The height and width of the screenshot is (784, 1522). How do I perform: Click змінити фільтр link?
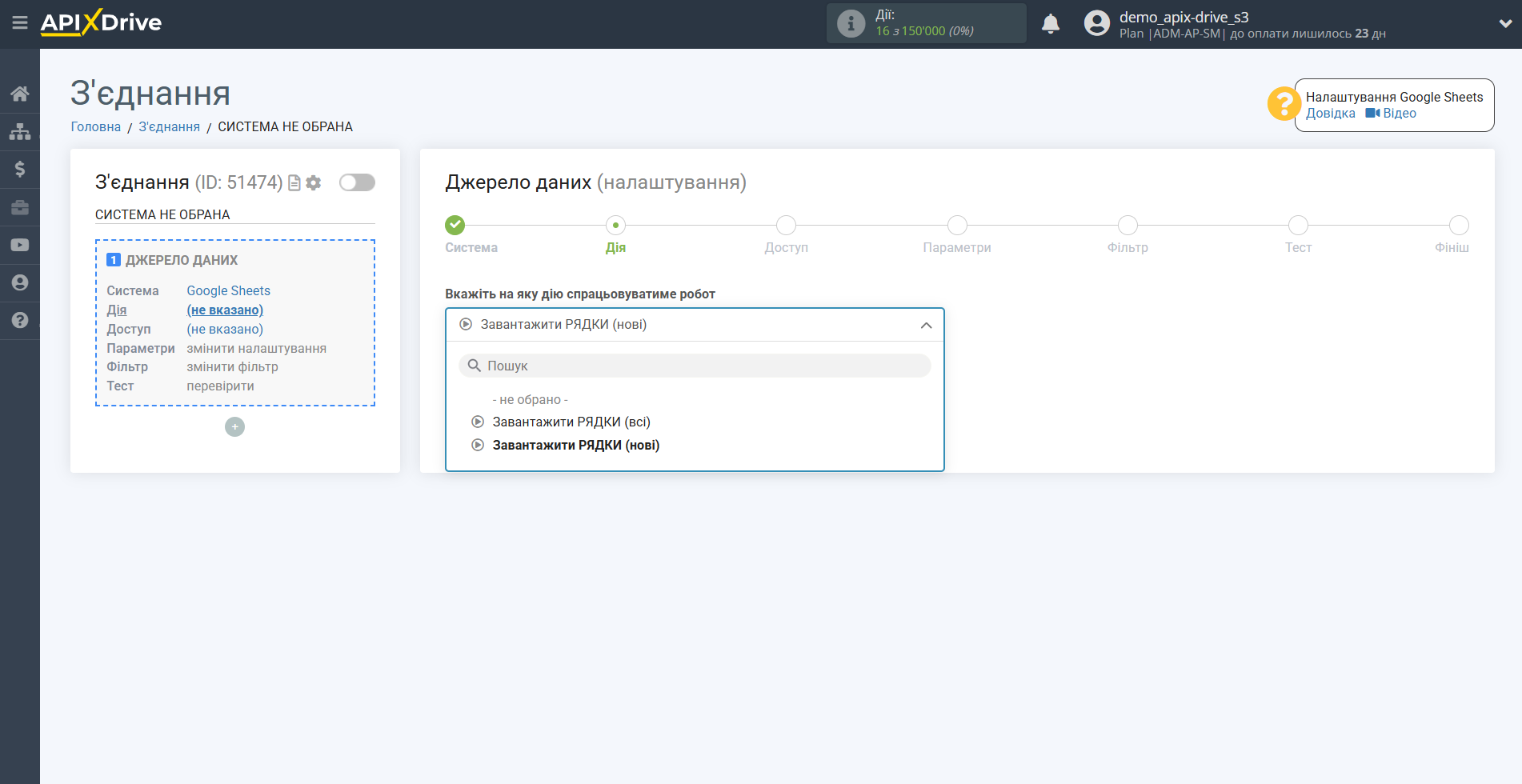click(233, 366)
